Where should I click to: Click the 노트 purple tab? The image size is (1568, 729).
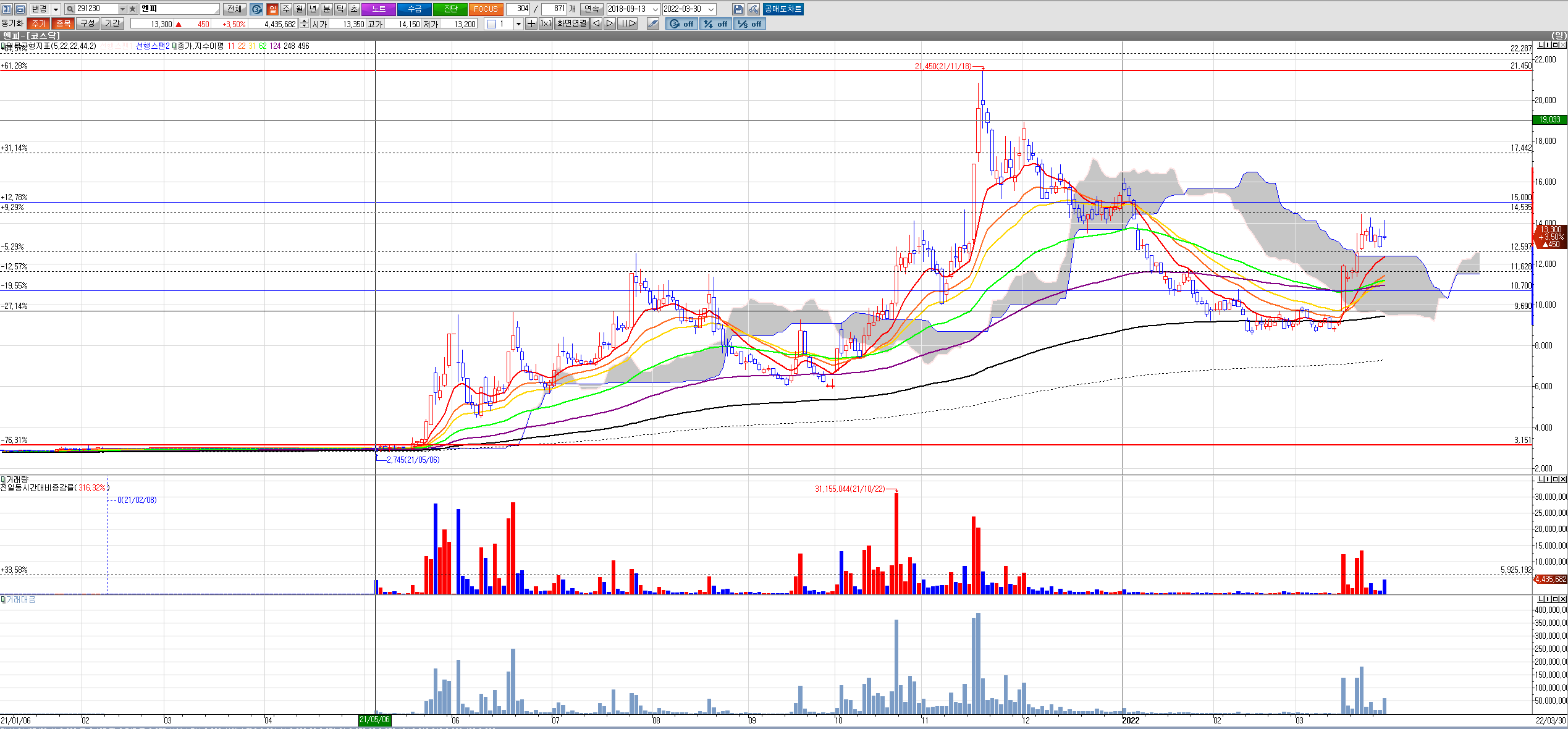[378, 9]
